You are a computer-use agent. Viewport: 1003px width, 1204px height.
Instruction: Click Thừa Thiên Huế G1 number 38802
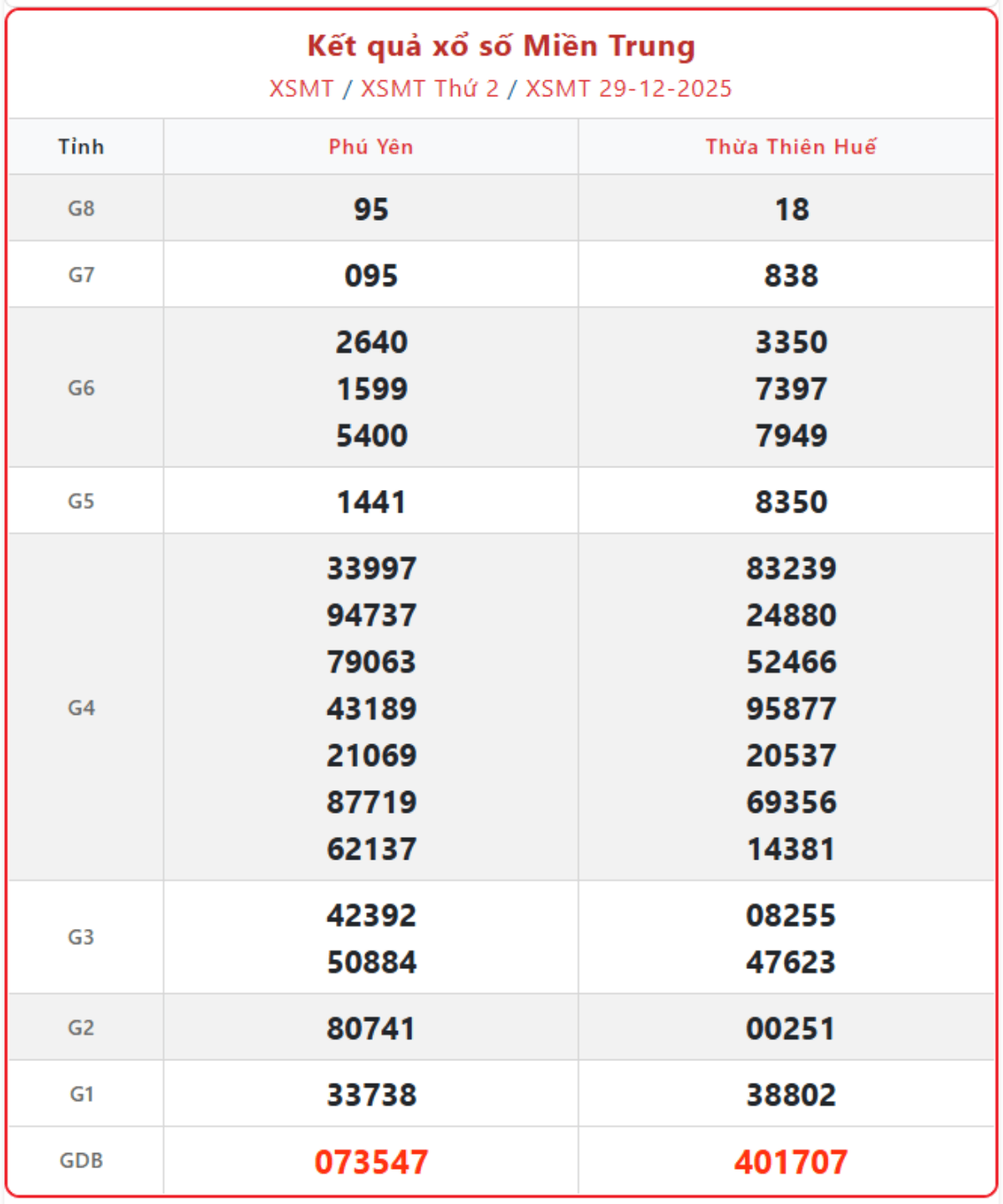(x=791, y=1094)
